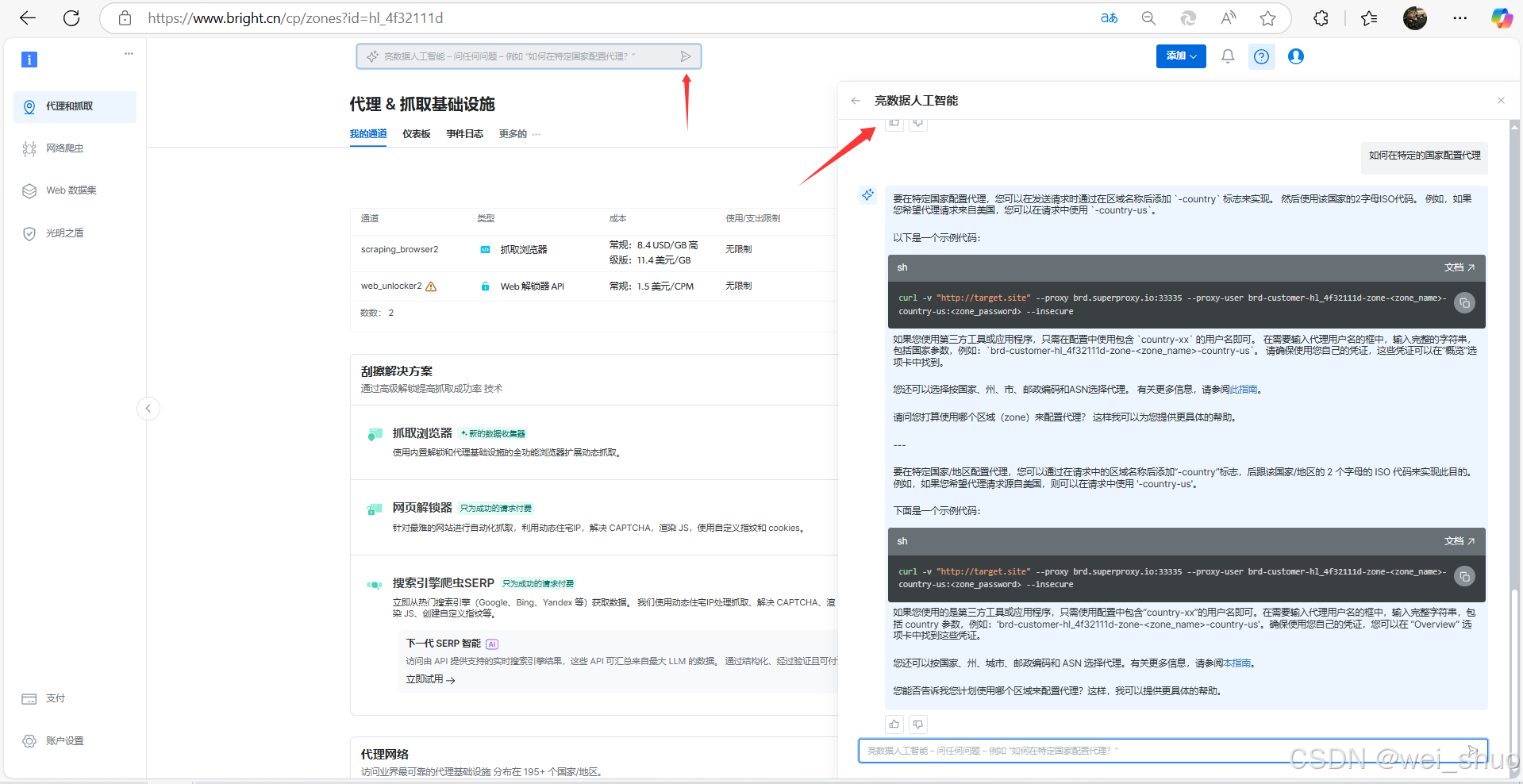Open the second code block 文档 link
This screenshot has width=1523, height=784.
(1460, 541)
